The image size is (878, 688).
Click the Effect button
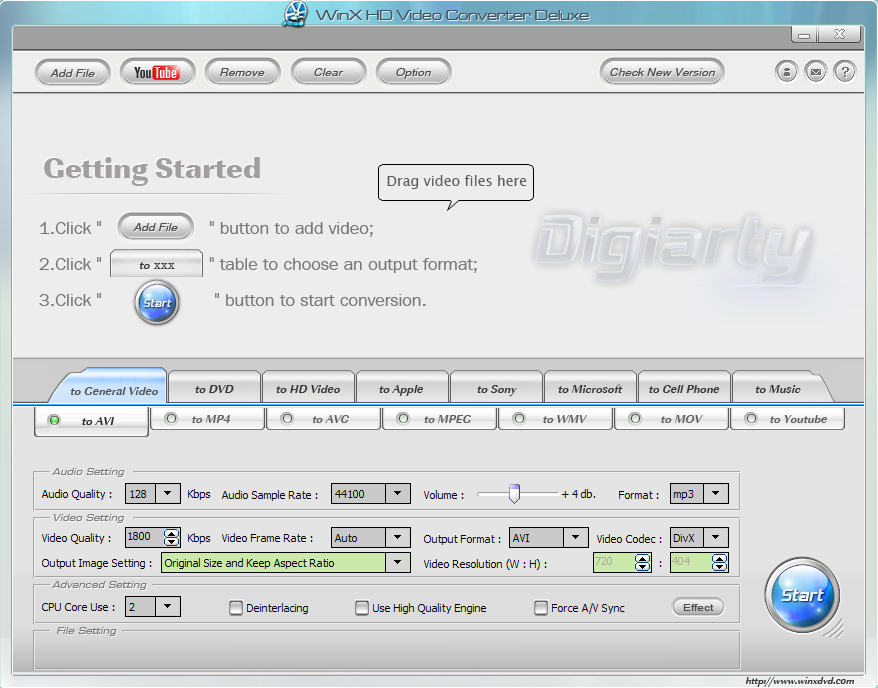(698, 607)
